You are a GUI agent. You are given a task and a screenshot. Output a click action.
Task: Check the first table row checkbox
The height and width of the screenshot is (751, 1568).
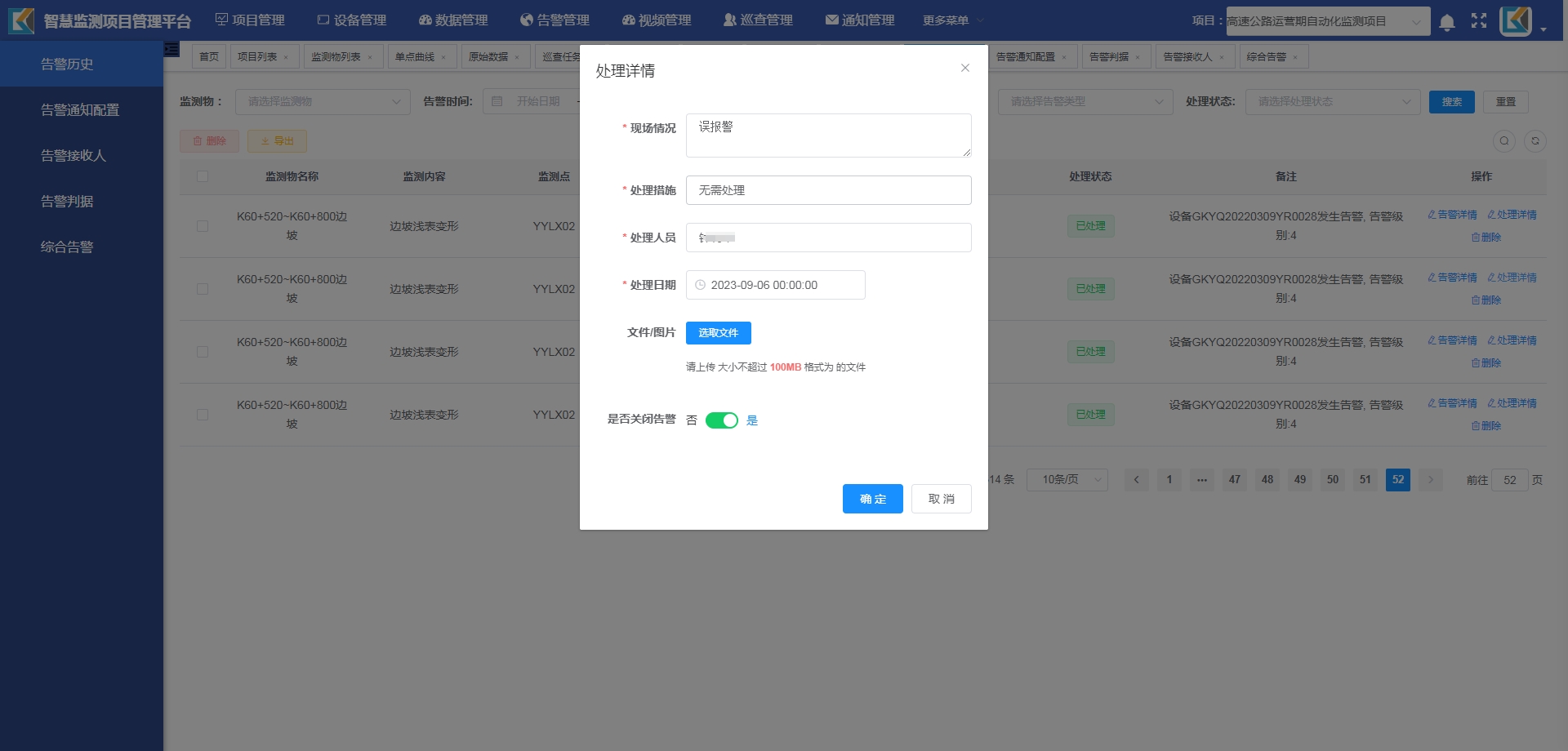[x=203, y=226]
